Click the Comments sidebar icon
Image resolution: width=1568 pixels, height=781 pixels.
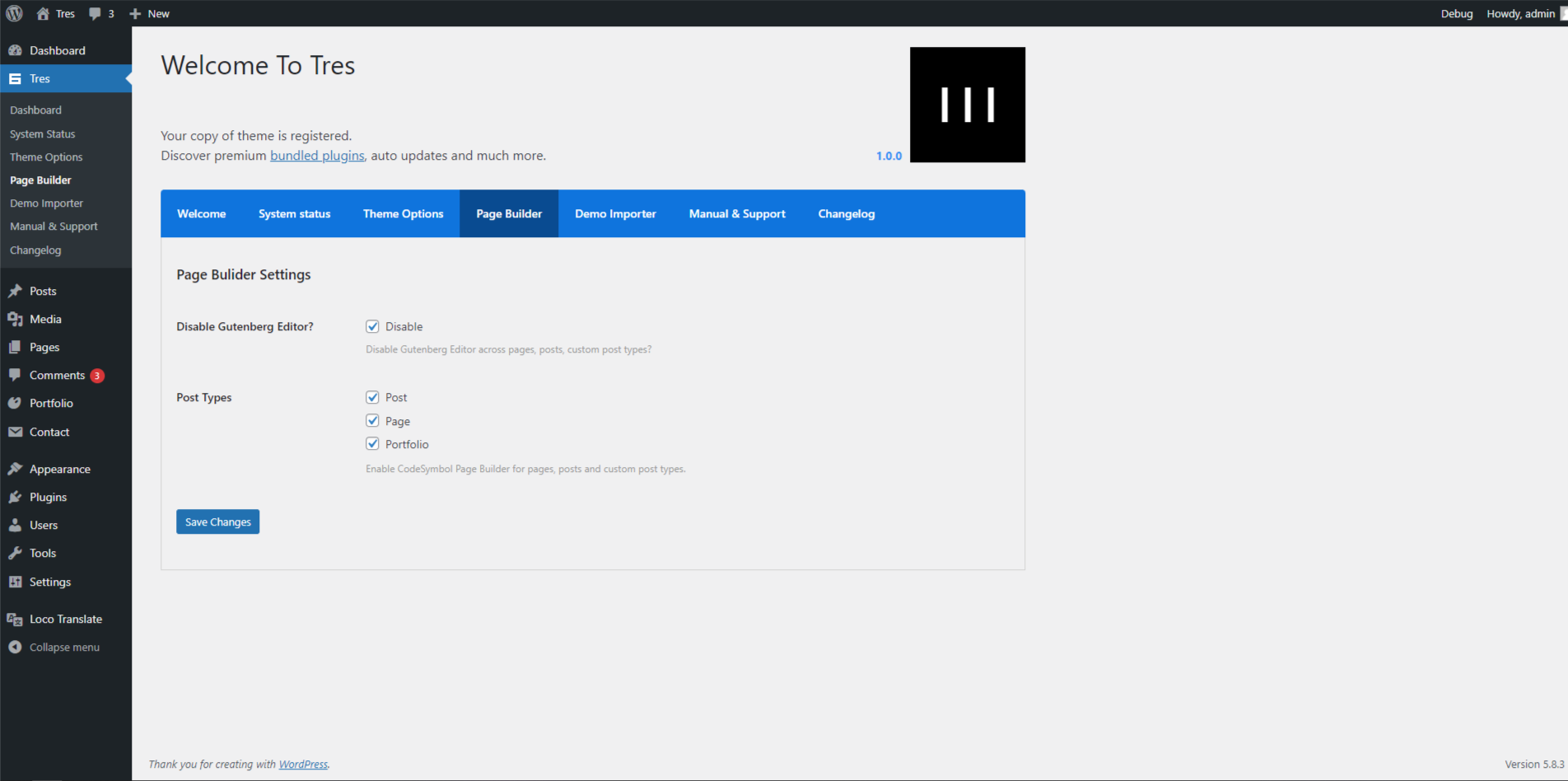click(15, 375)
